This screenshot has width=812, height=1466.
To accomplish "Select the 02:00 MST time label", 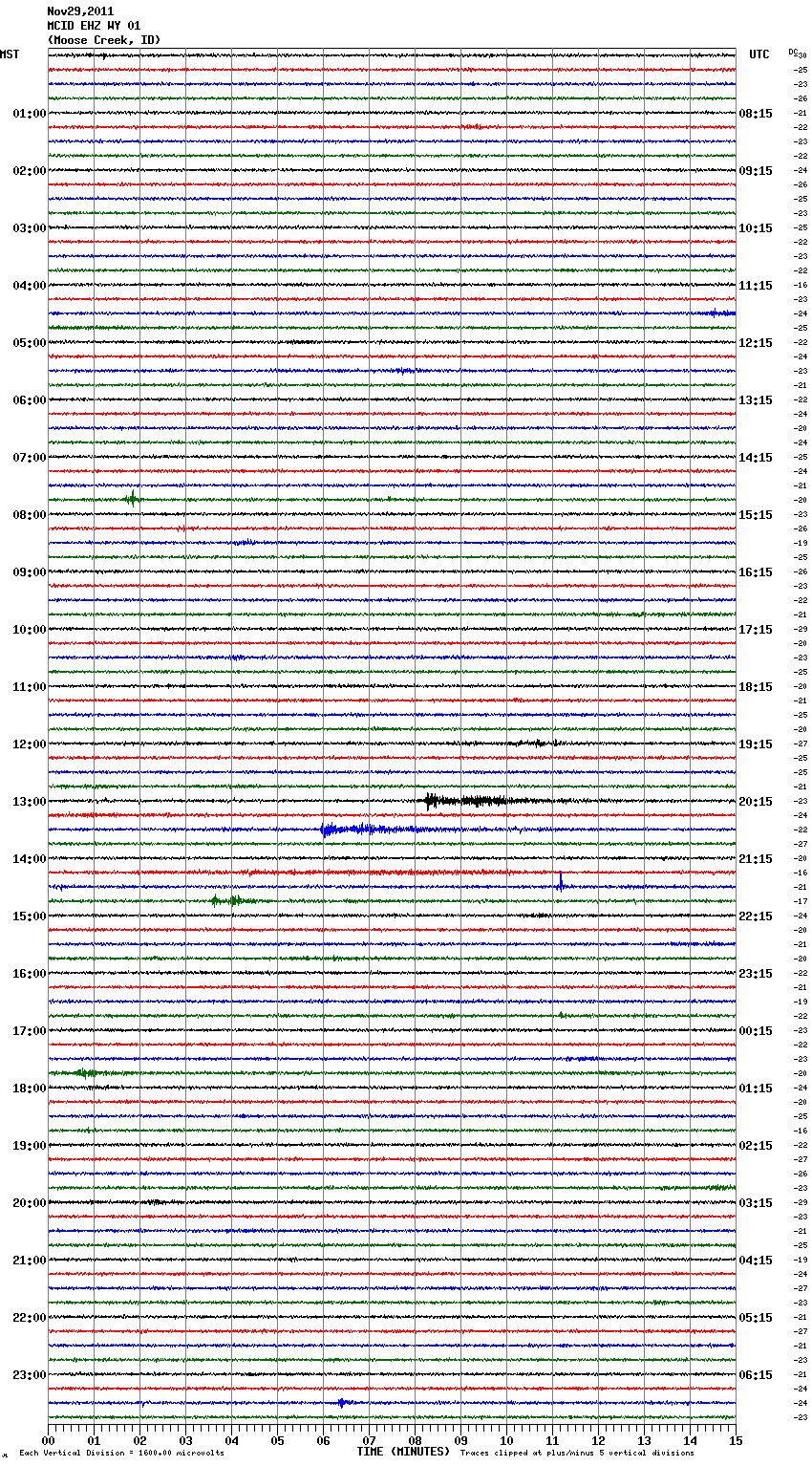I will point(30,171).
